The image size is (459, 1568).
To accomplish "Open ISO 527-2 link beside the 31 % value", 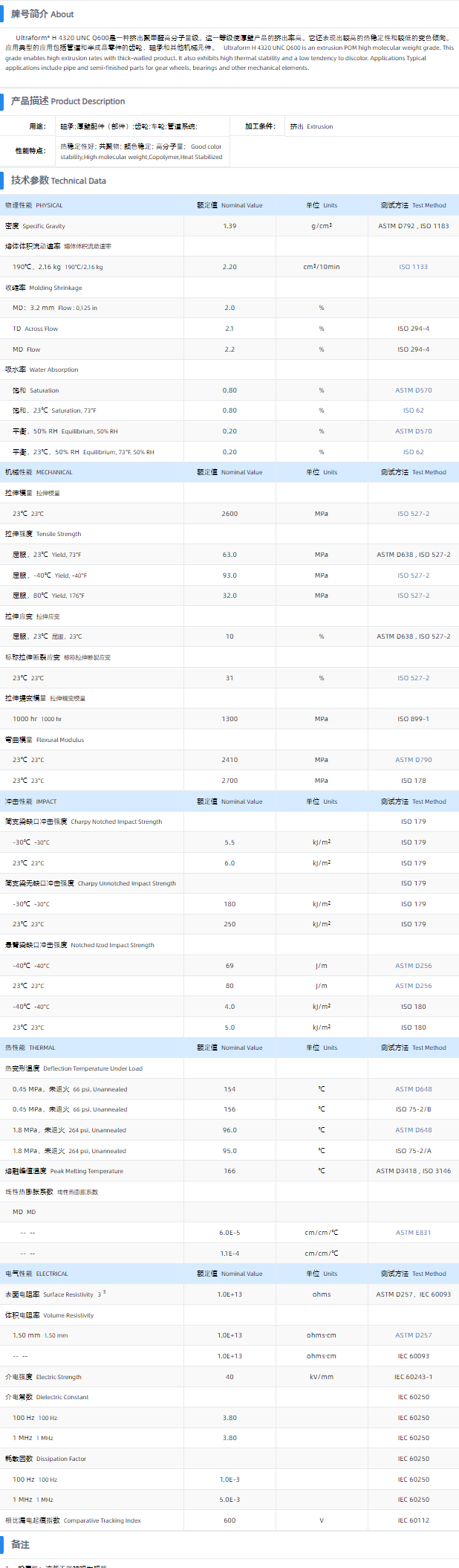I will (x=413, y=678).
